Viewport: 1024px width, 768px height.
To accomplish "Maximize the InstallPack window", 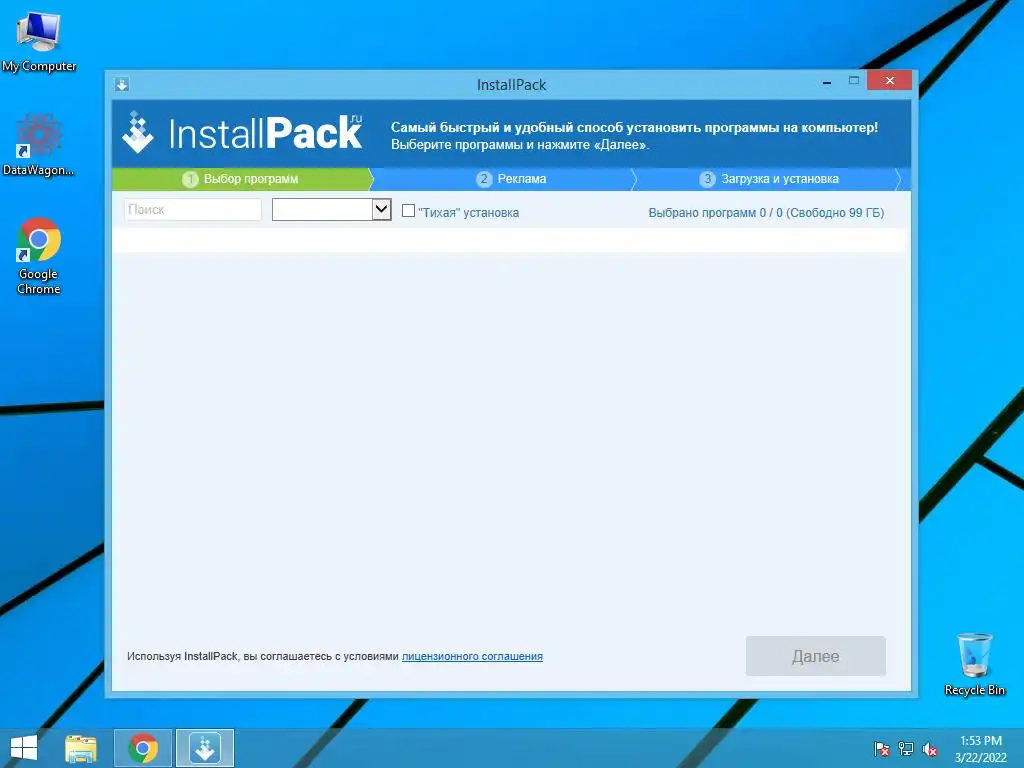I will coord(854,81).
